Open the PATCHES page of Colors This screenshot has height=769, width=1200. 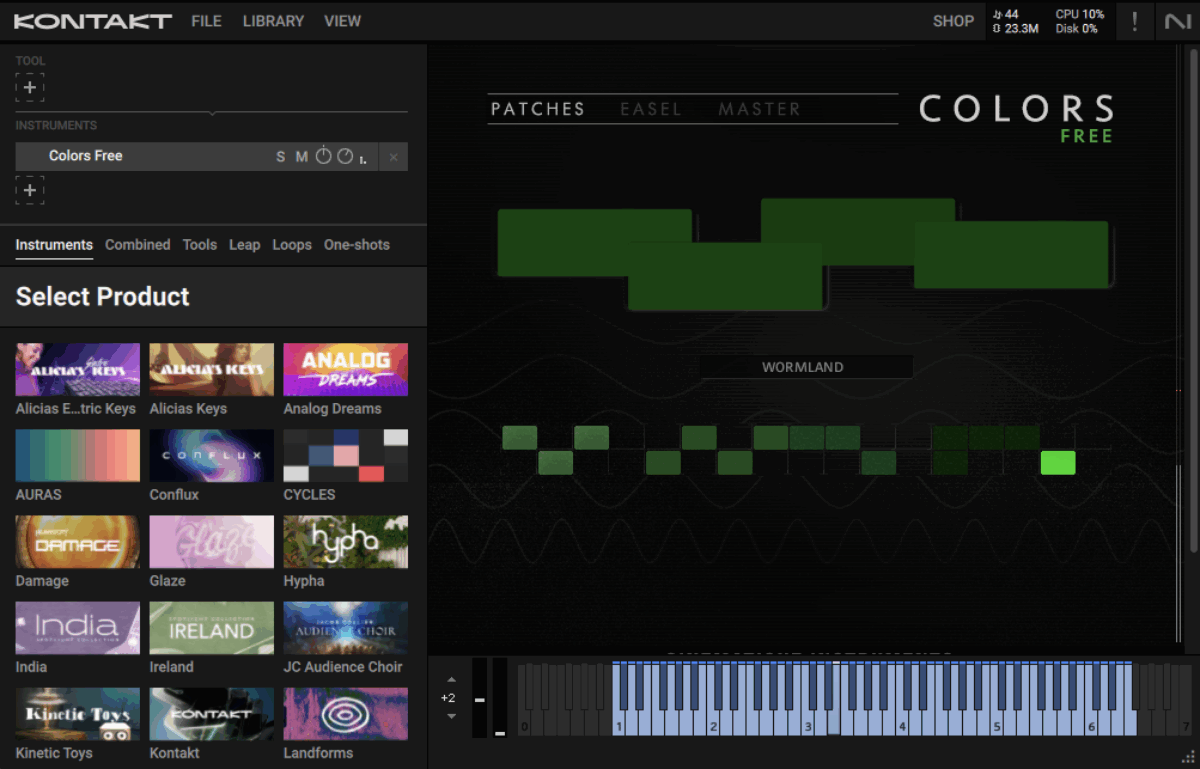pyautogui.click(x=538, y=109)
